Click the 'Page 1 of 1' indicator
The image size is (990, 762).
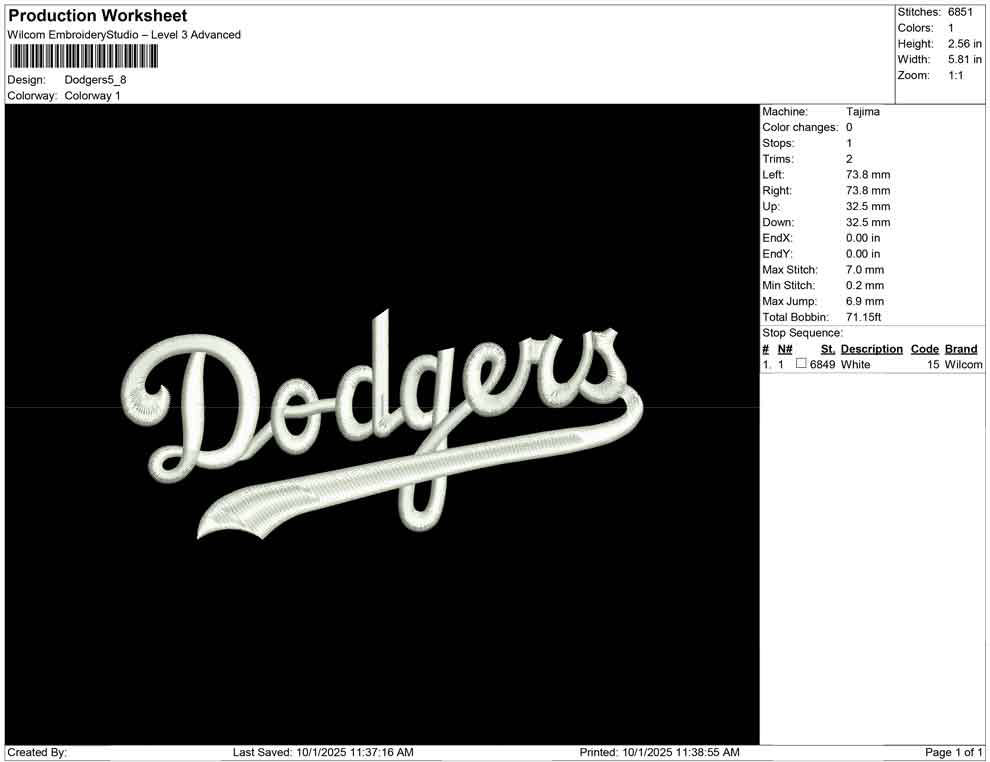click(x=953, y=752)
